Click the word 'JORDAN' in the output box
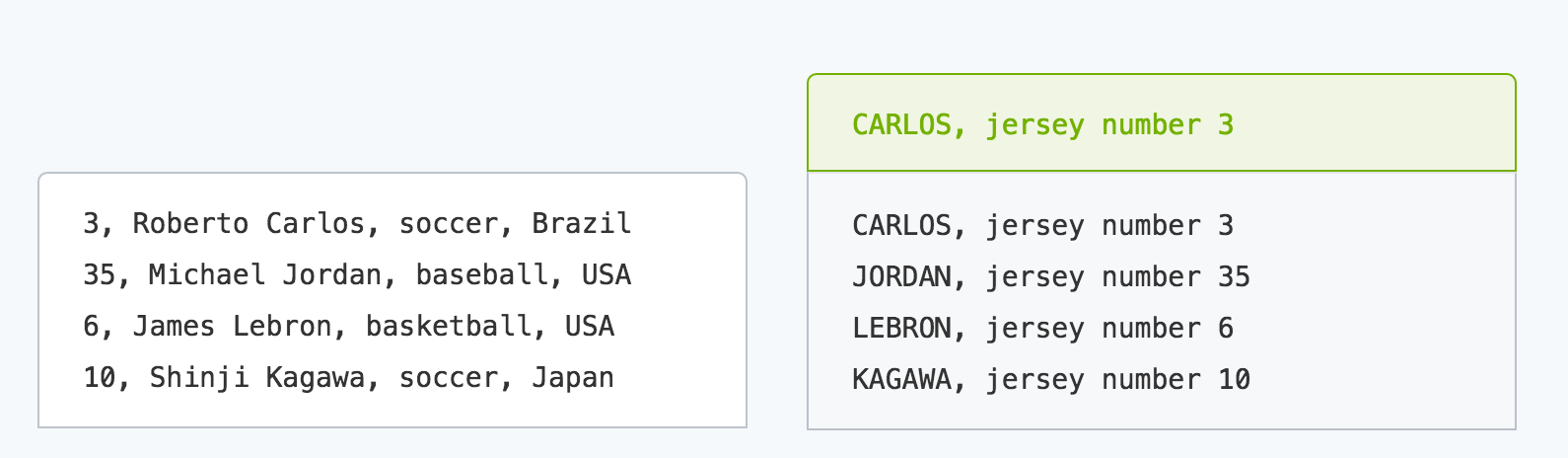The height and width of the screenshot is (458, 1568). point(901,276)
